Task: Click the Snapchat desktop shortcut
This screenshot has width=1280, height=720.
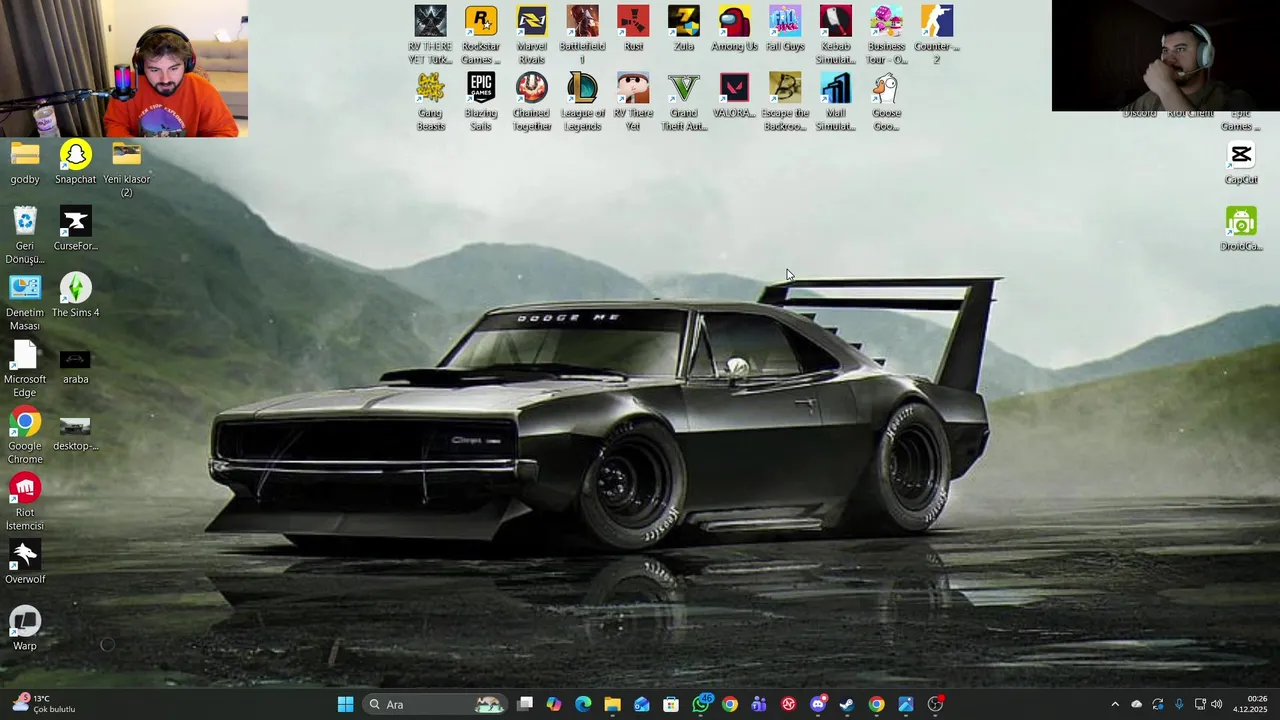Action: click(x=75, y=163)
